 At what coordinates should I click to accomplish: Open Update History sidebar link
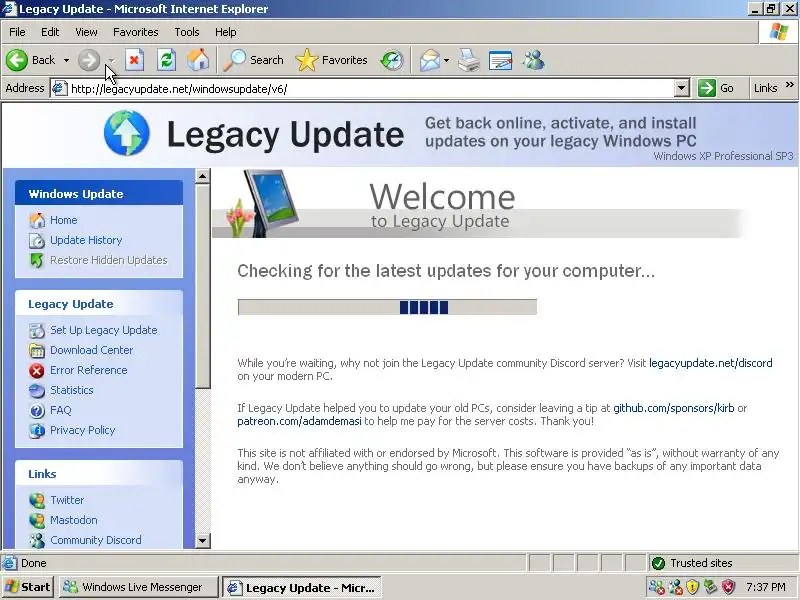click(86, 240)
